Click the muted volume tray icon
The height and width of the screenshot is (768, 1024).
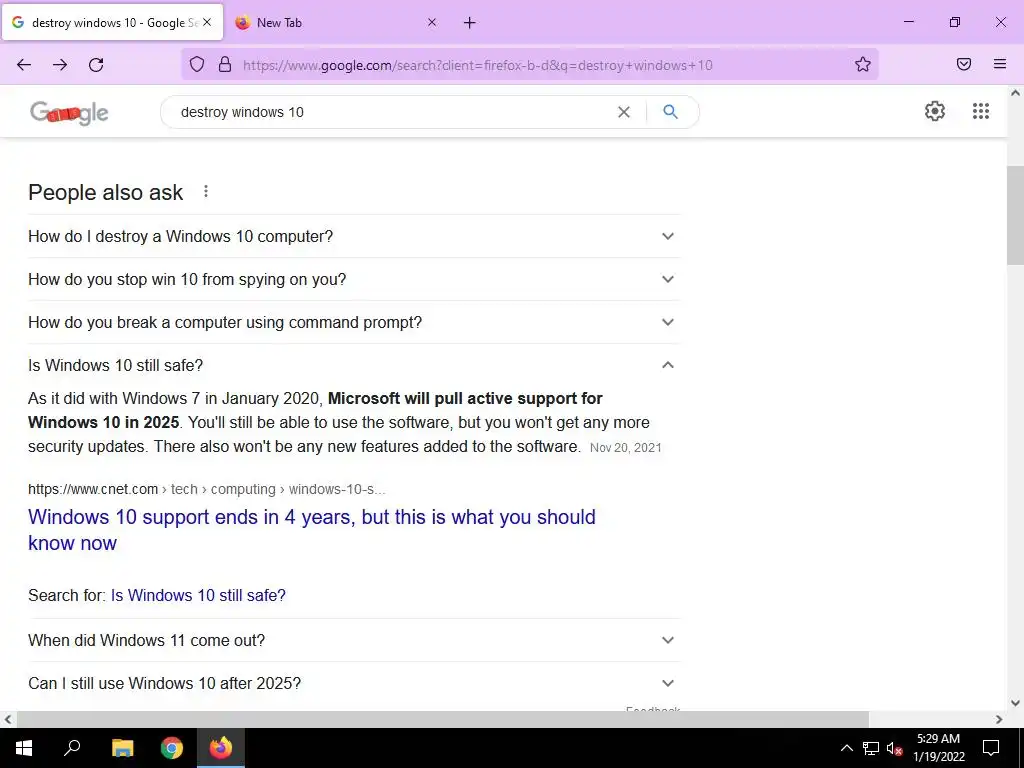tap(894, 748)
